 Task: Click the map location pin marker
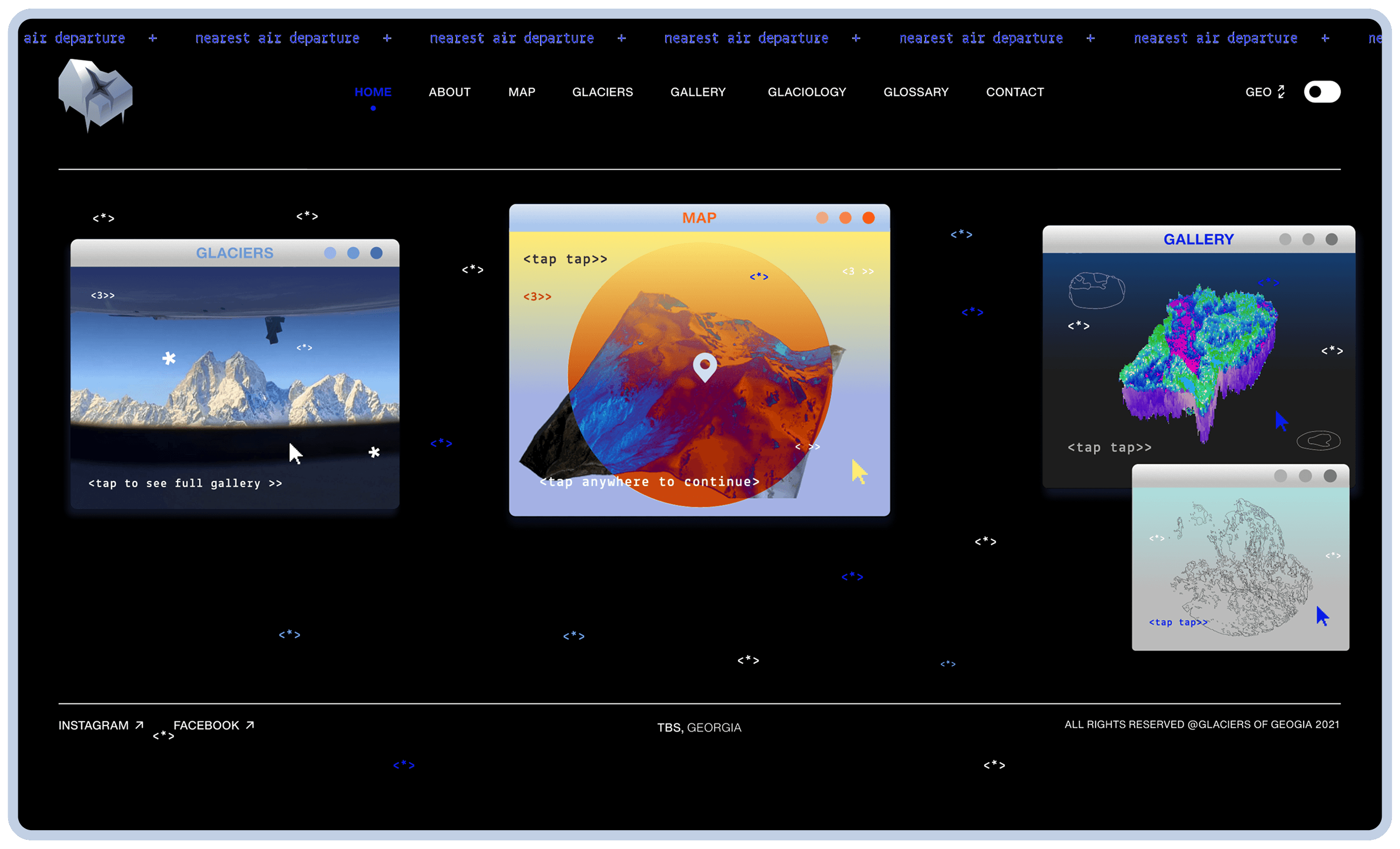[x=704, y=365]
